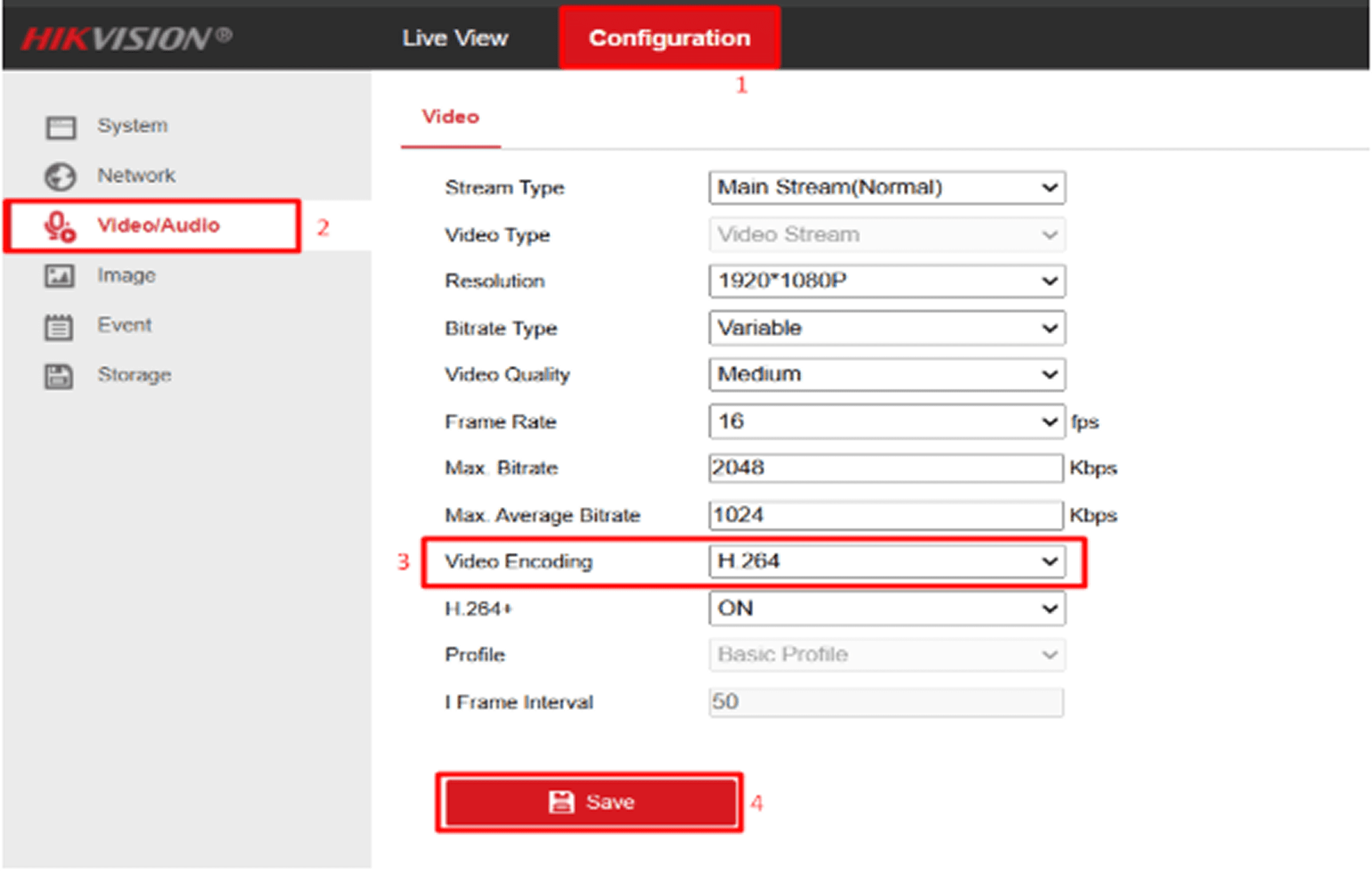This screenshot has height=882, width=1372.
Task: Click the floppy icon on Save button
Action: pos(561,802)
